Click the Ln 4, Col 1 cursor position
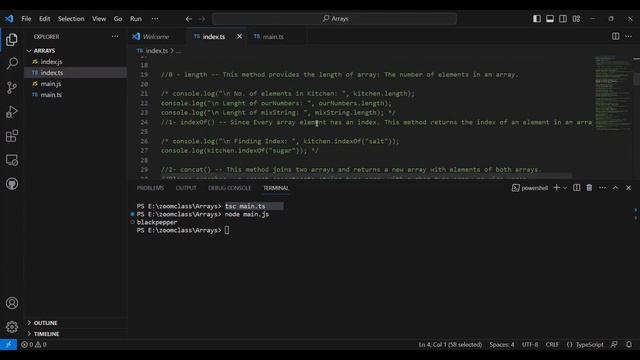Image resolution: width=640 pixels, height=360 pixels. [x=450, y=344]
